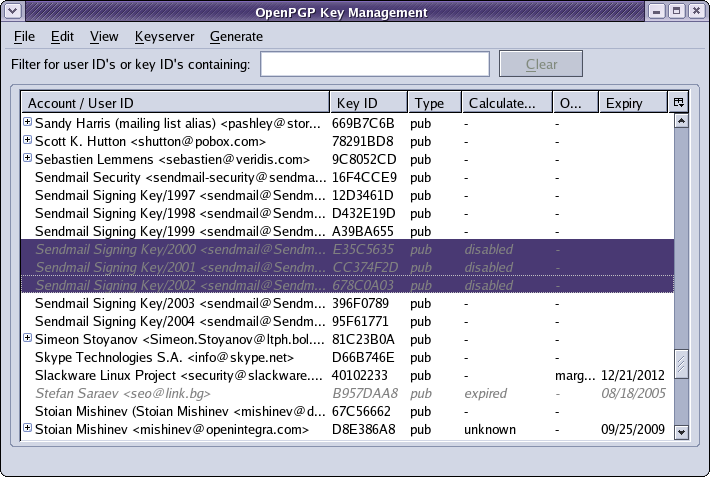Click key ID D8E386A8
710x477 pixels.
tap(364, 429)
